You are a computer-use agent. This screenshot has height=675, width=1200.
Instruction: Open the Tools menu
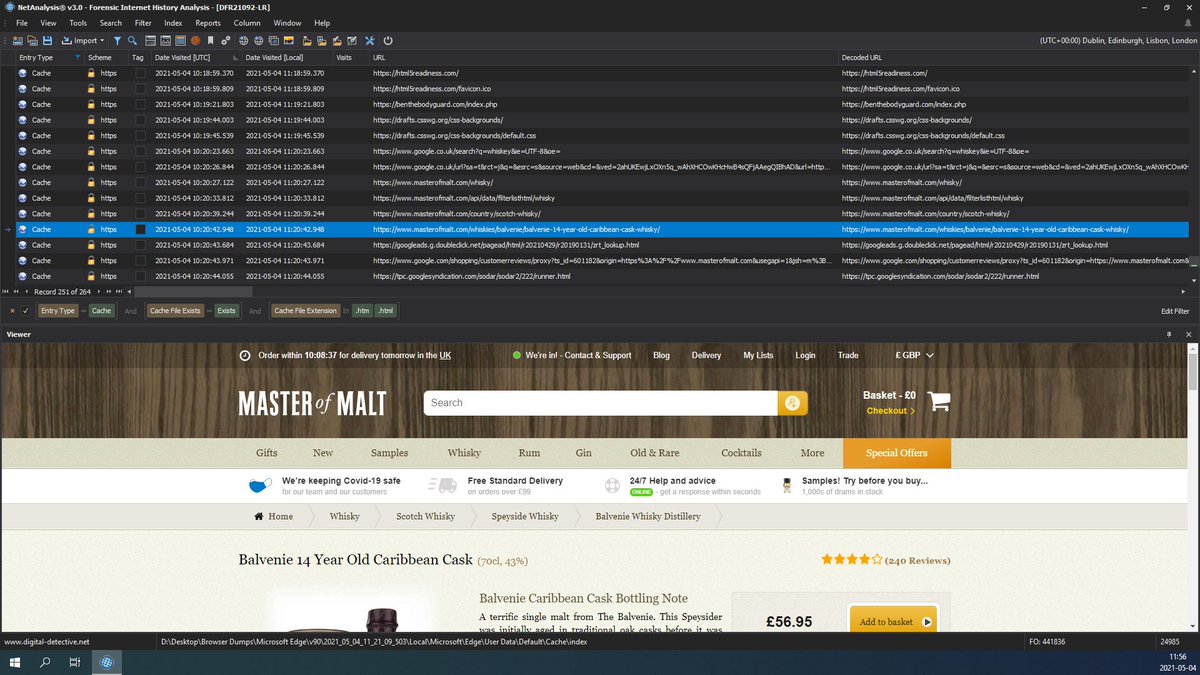point(78,22)
